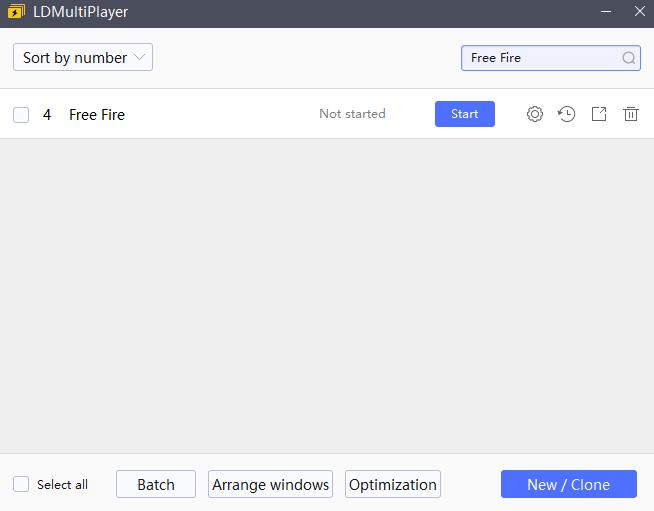Click instance number '4'
Screen dimensions: 654x511
47,115
